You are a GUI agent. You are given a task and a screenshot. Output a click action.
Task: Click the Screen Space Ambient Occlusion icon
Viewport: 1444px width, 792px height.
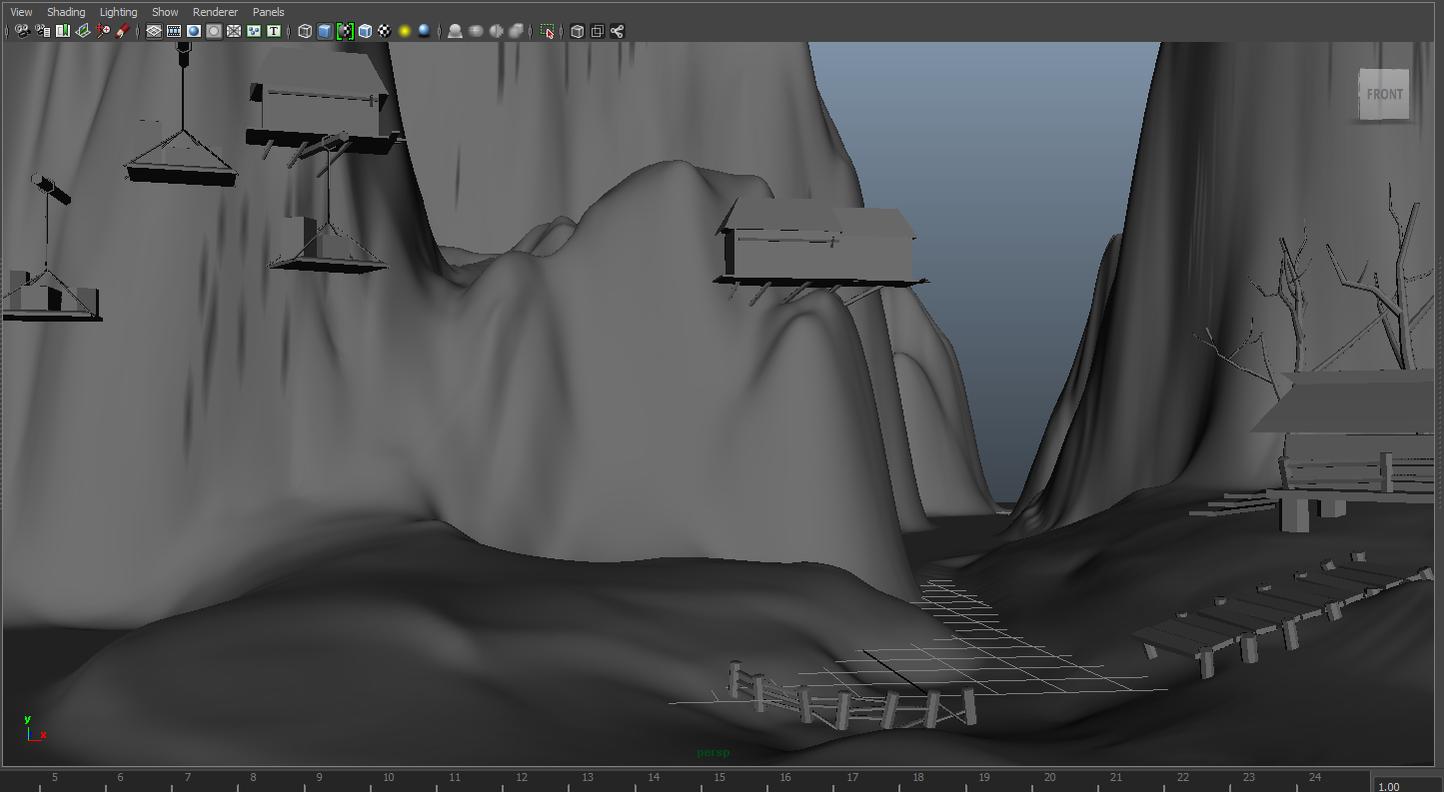click(455, 31)
